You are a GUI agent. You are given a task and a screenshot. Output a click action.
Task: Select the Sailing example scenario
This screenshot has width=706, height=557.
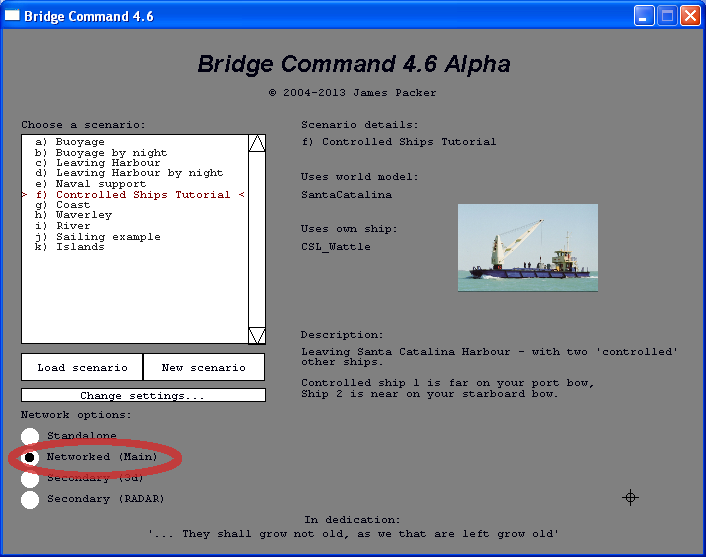point(98,236)
